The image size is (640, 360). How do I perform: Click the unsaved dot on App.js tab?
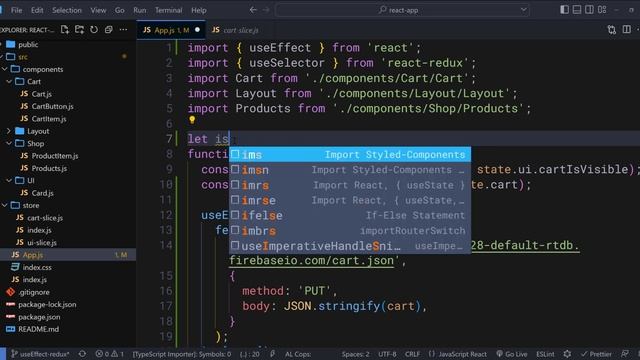[198, 30]
